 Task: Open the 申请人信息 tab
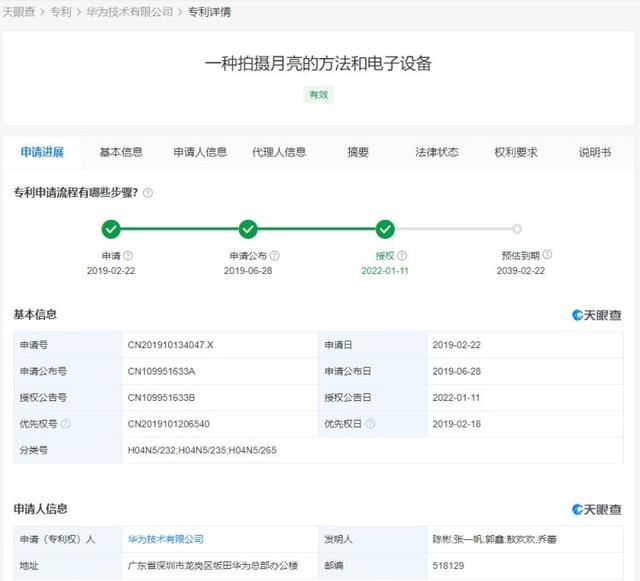click(200, 152)
